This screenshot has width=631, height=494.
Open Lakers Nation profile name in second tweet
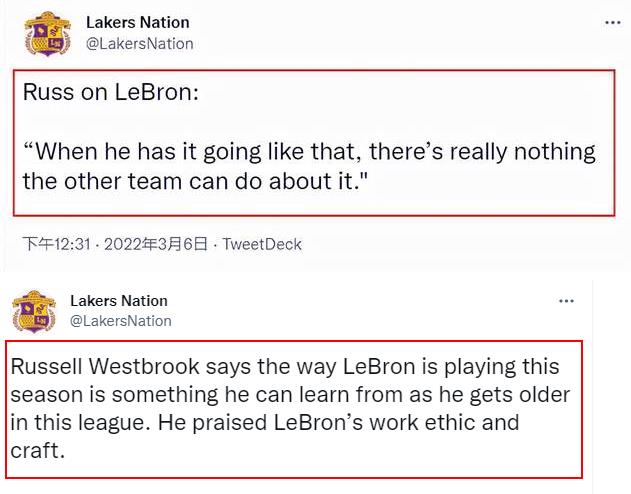point(119,301)
